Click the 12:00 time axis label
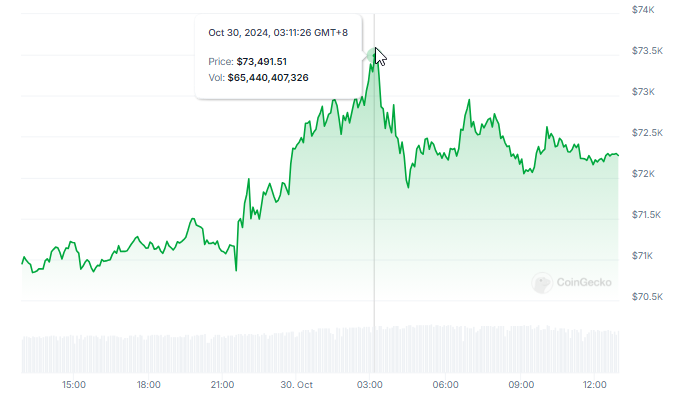The image size is (677, 403). coord(595,385)
